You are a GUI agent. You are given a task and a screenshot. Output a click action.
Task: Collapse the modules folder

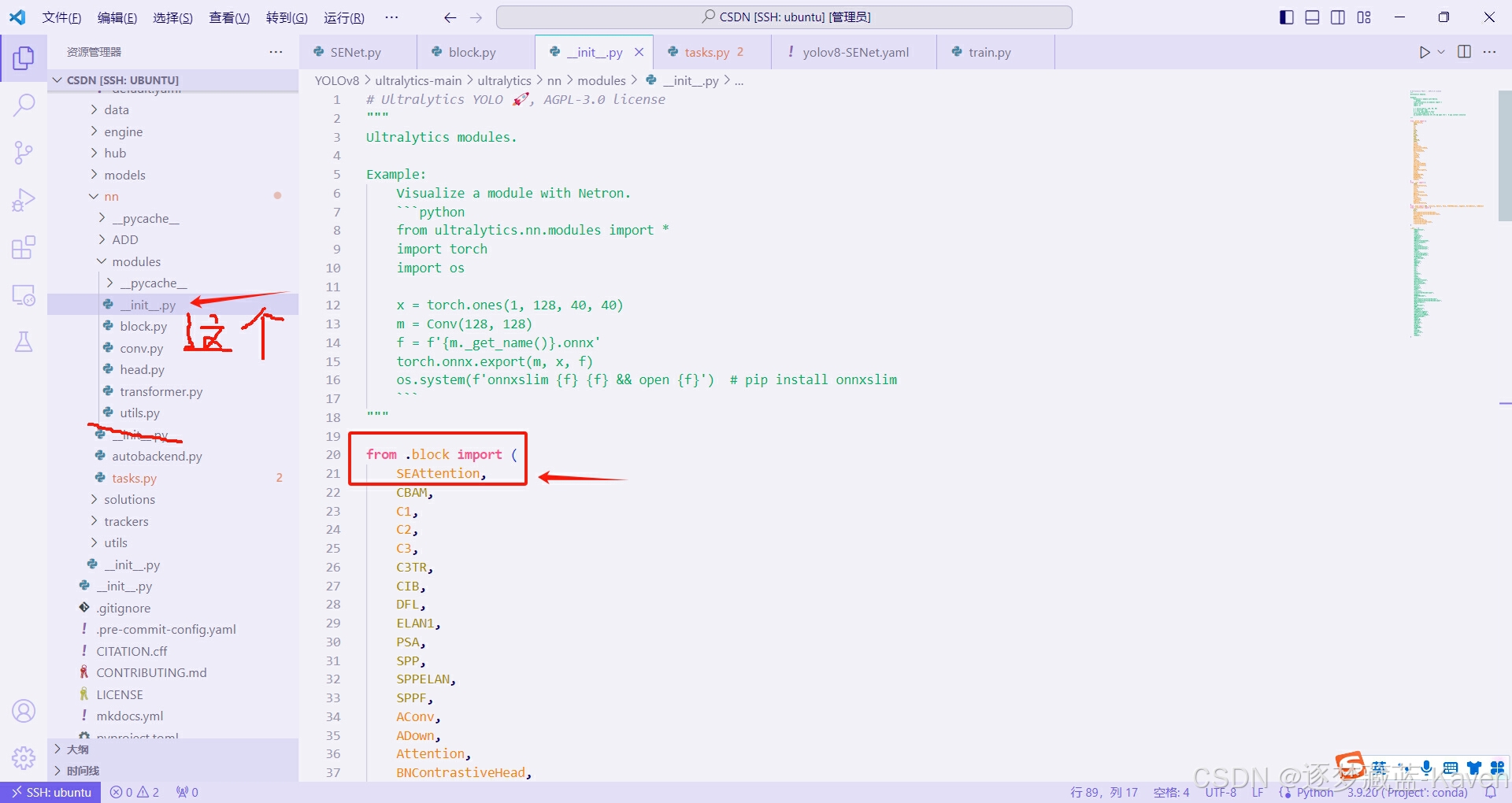[x=172, y=261]
